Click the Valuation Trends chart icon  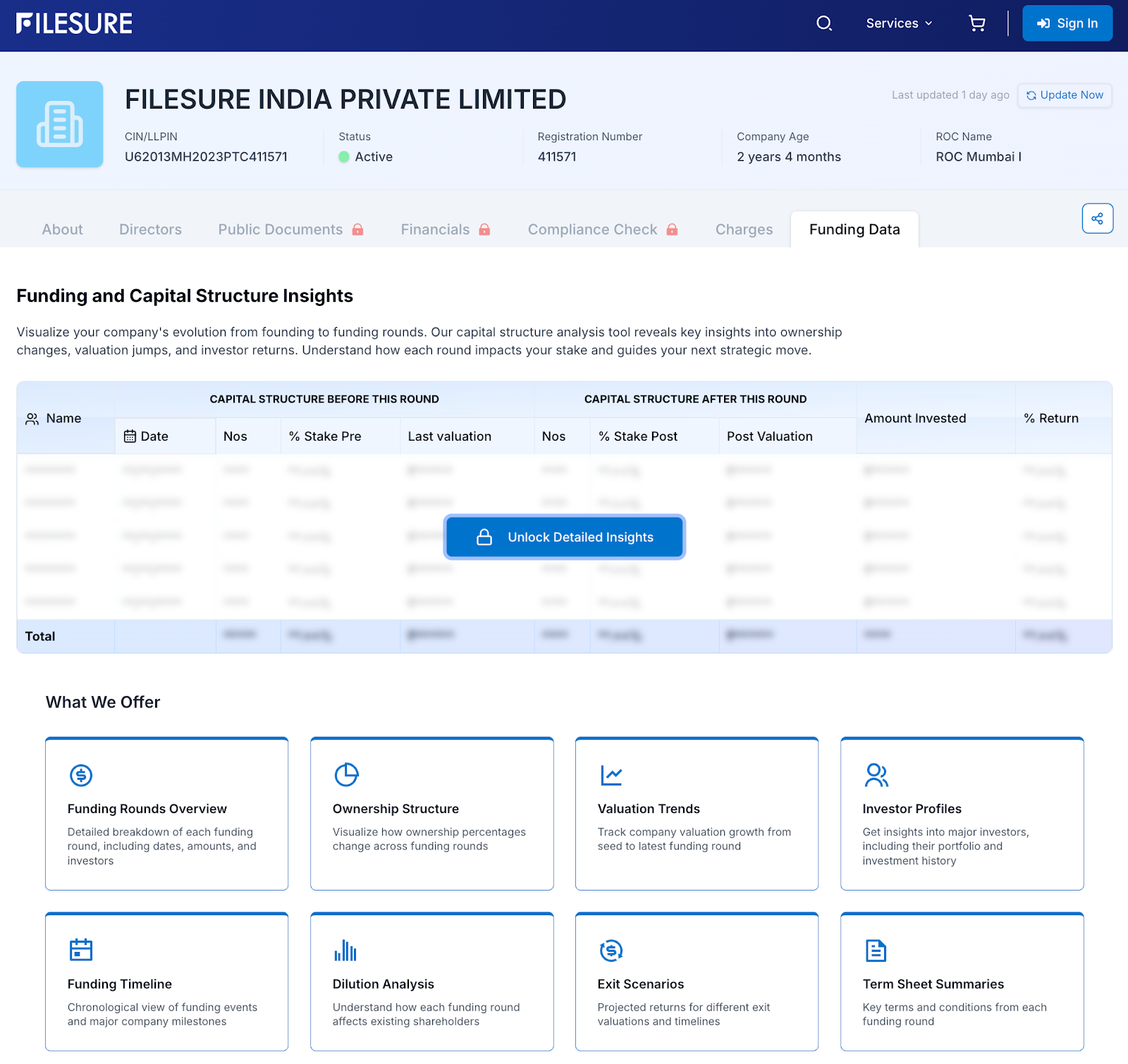(611, 775)
